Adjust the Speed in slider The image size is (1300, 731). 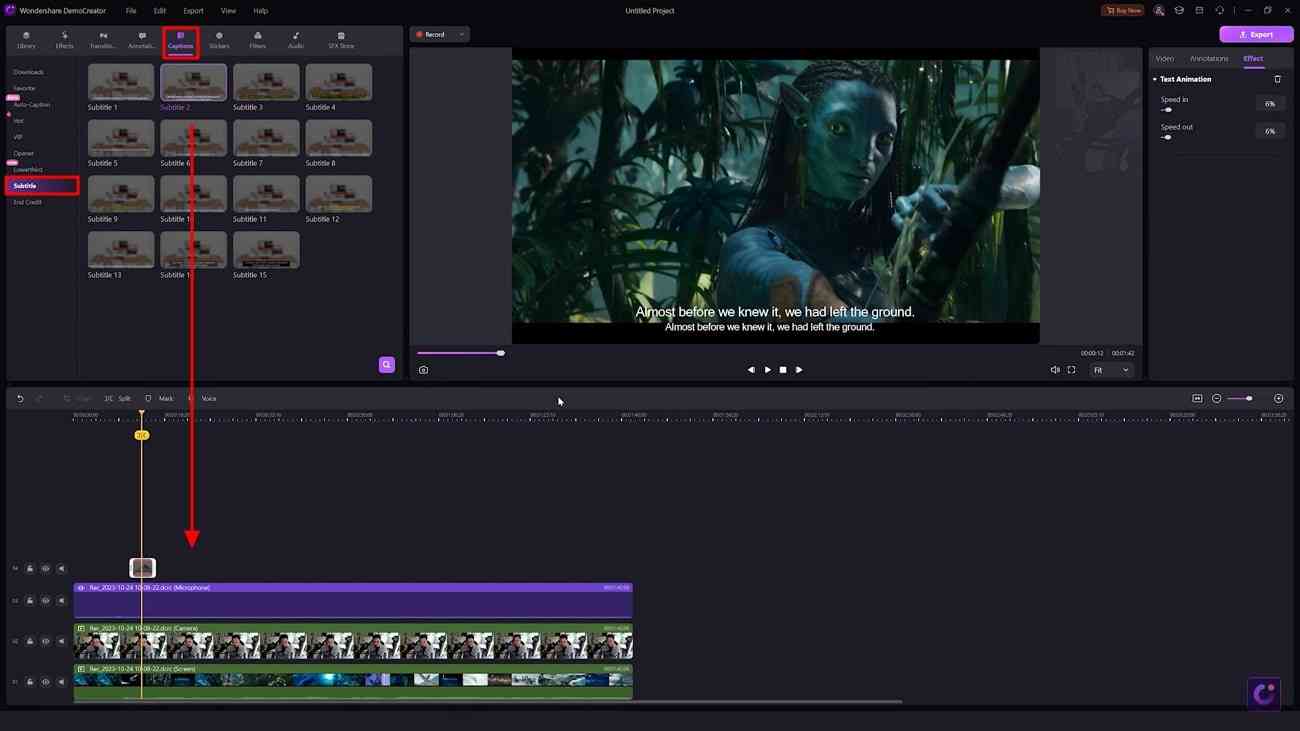[1167, 110]
